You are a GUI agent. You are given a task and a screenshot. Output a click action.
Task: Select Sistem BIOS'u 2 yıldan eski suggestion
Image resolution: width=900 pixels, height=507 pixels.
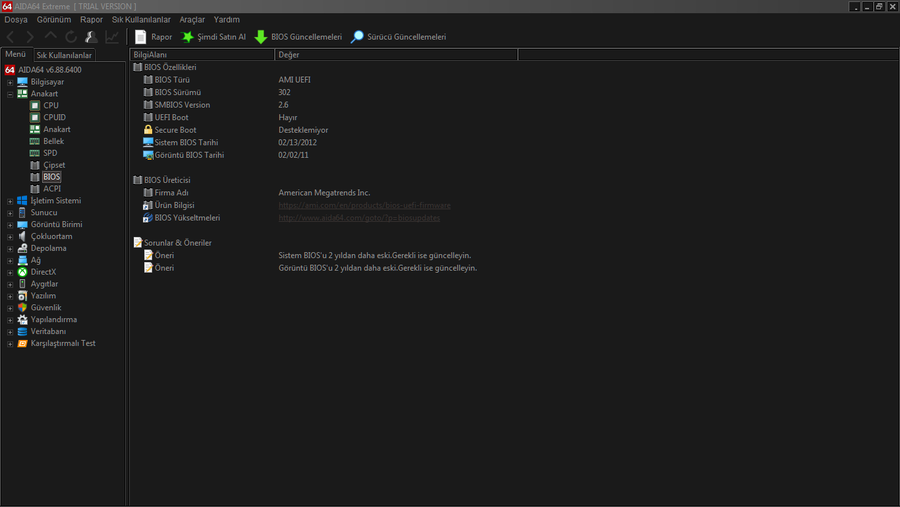pyautogui.click(x=374, y=256)
